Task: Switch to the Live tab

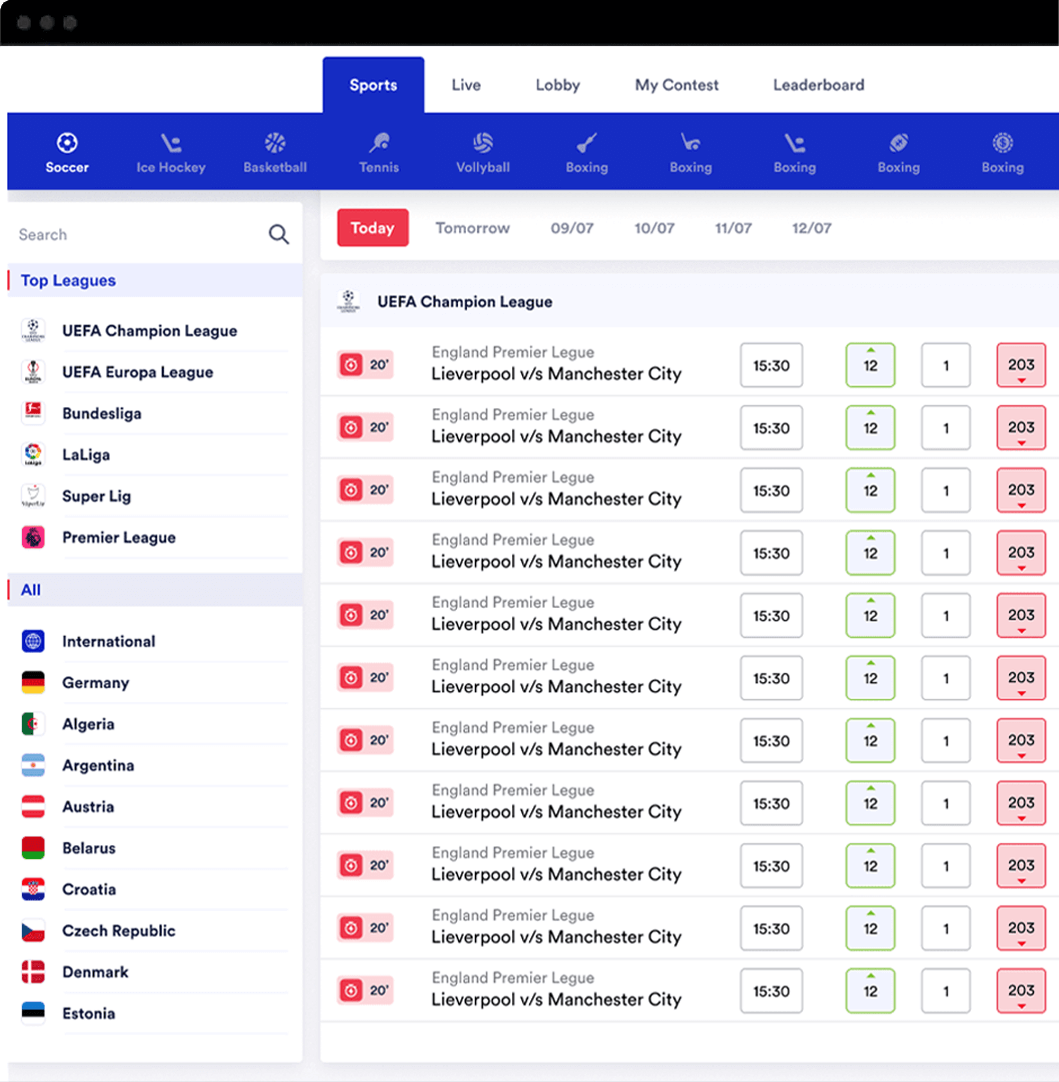Action: (466, 85)
